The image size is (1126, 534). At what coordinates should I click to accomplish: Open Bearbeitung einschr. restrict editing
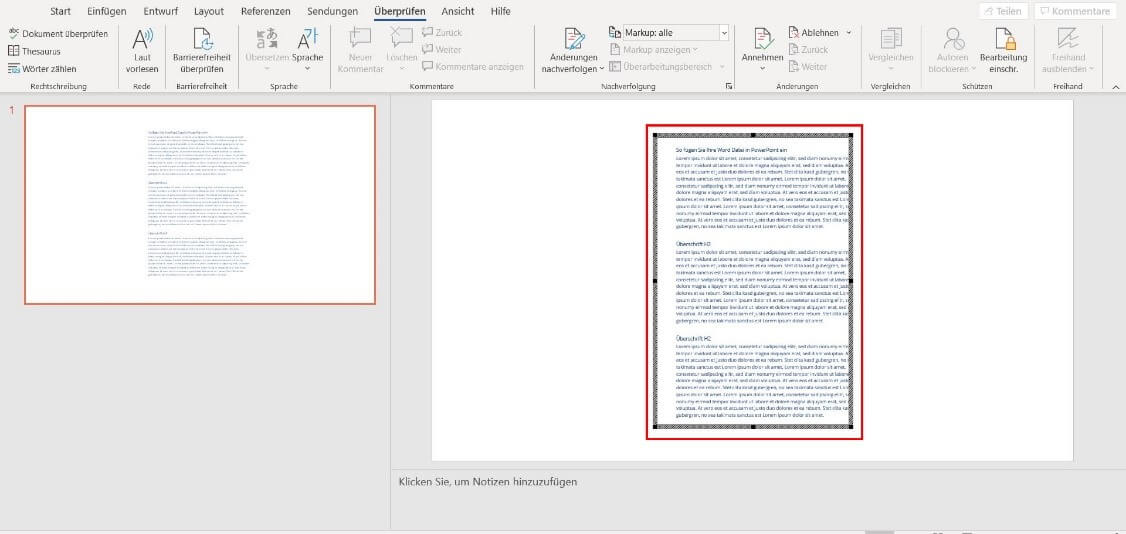click(x=1003, y=50)
